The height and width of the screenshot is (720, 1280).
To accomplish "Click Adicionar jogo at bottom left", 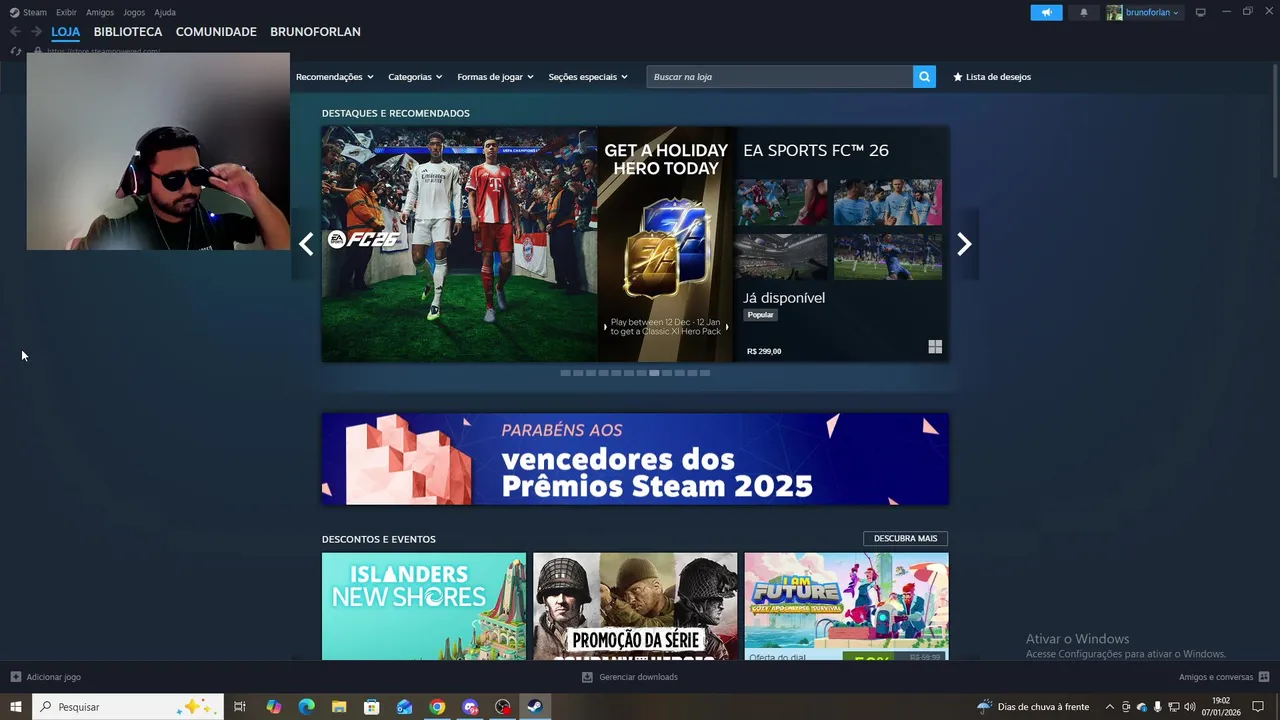I will (x=46, y=677).
